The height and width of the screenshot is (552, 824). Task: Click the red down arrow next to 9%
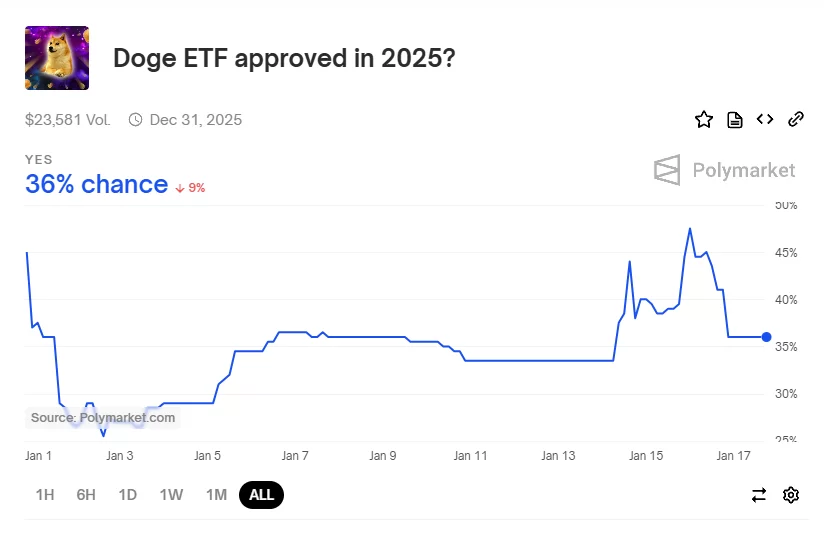(x=180, y=188)
